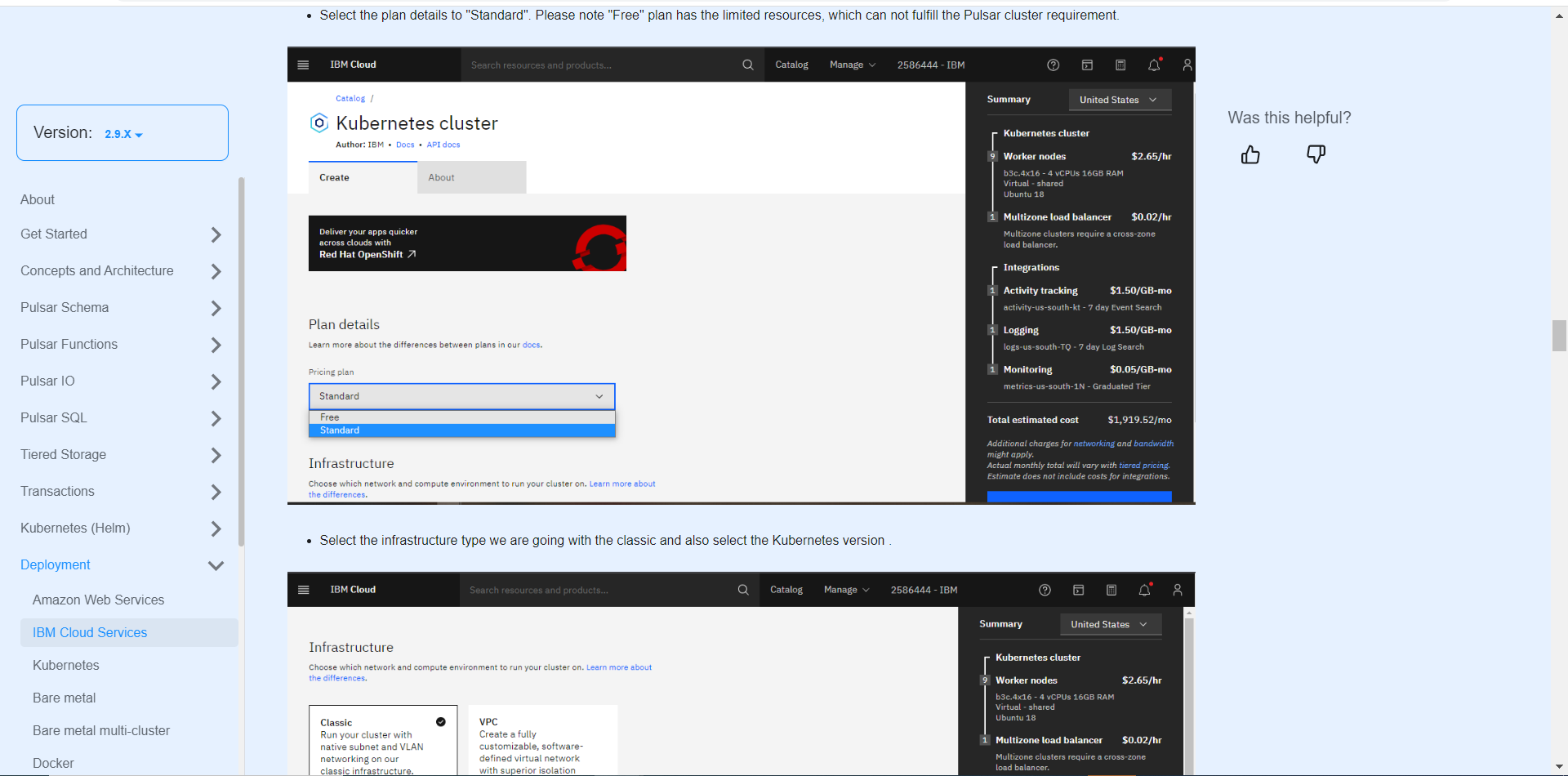Expand Concepts and Architecture section
1568x776 pixels.
pos(216,271)
